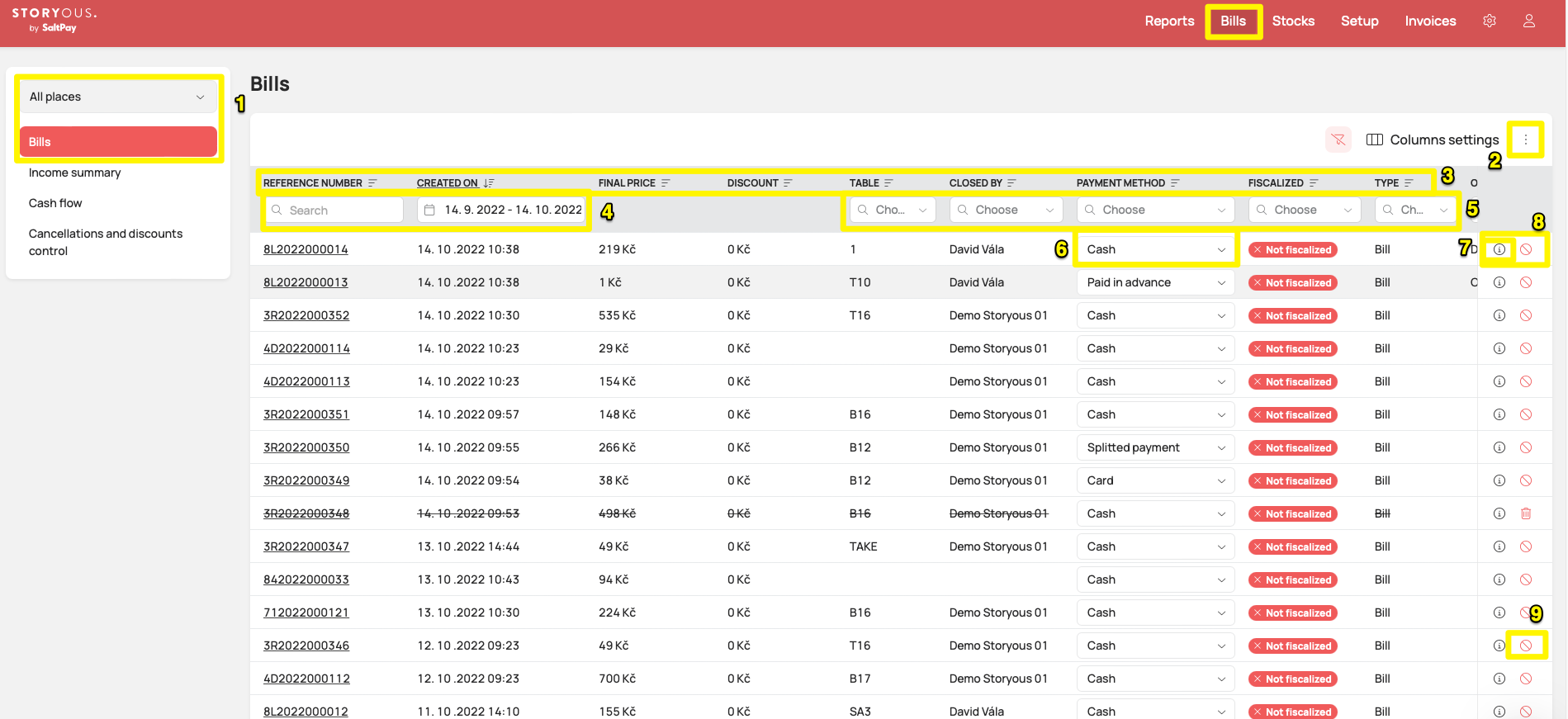
Task: Open the Payment Method filter dropdown
Action: (x=1155, y=210)
